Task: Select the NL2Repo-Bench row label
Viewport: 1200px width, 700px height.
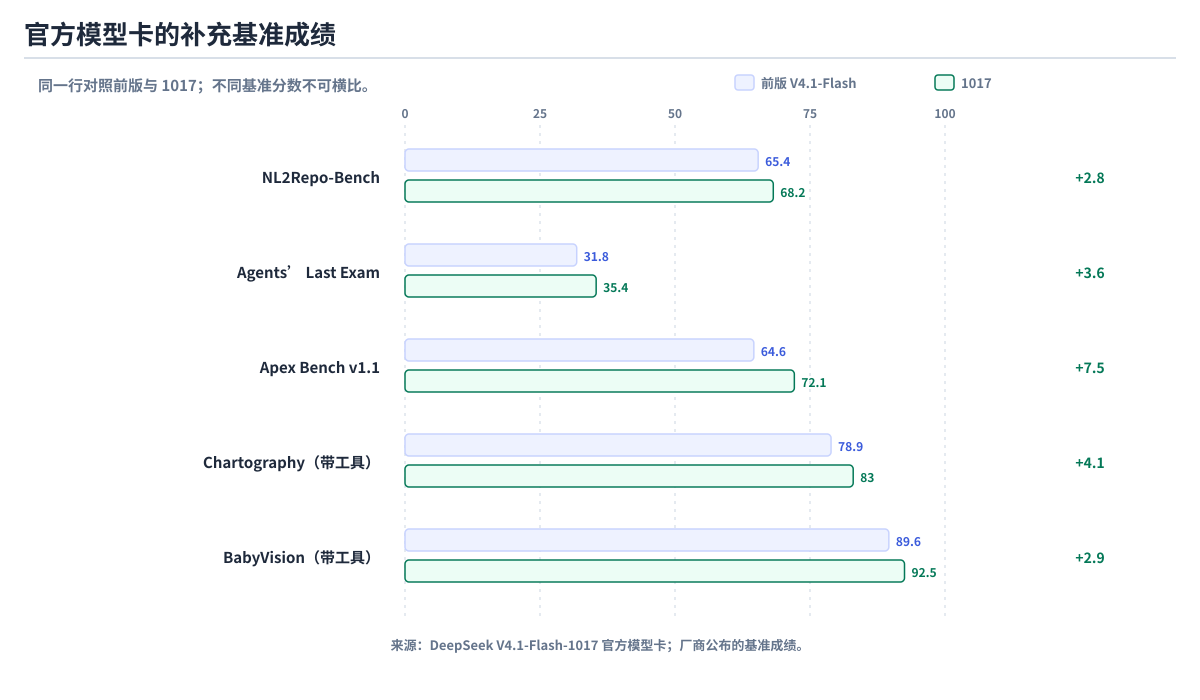Action: click(321, 178)
